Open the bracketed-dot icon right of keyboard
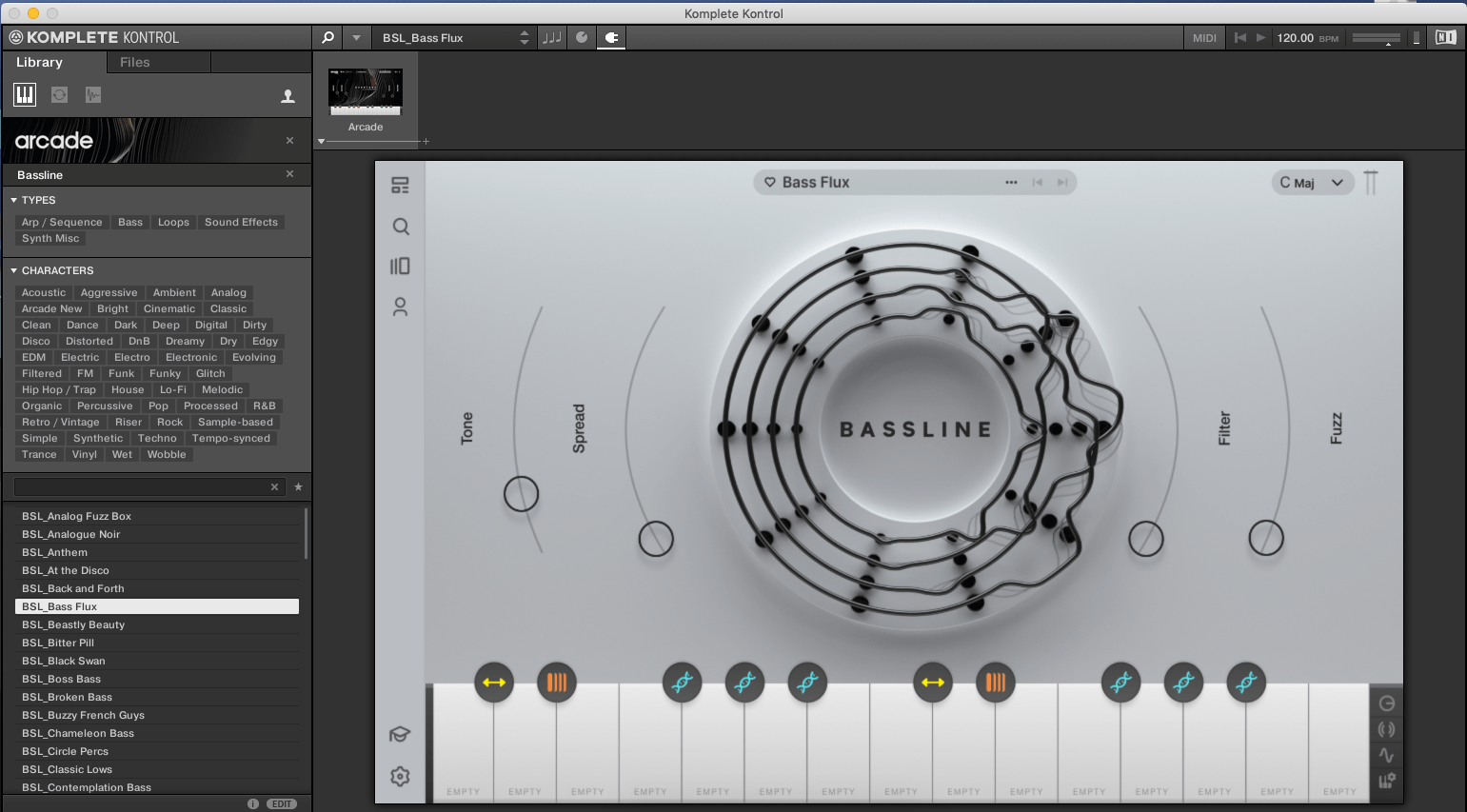The height and width of the screenshot is (812, 1467). [x=1386, y=729]
